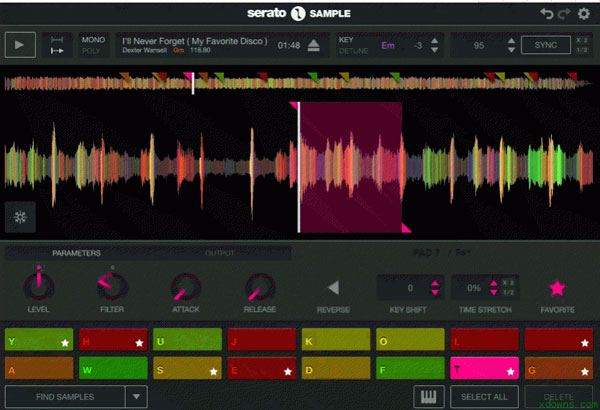Click tempo x2 next to SYNC
600x410 pixels.
pos(582,40)
